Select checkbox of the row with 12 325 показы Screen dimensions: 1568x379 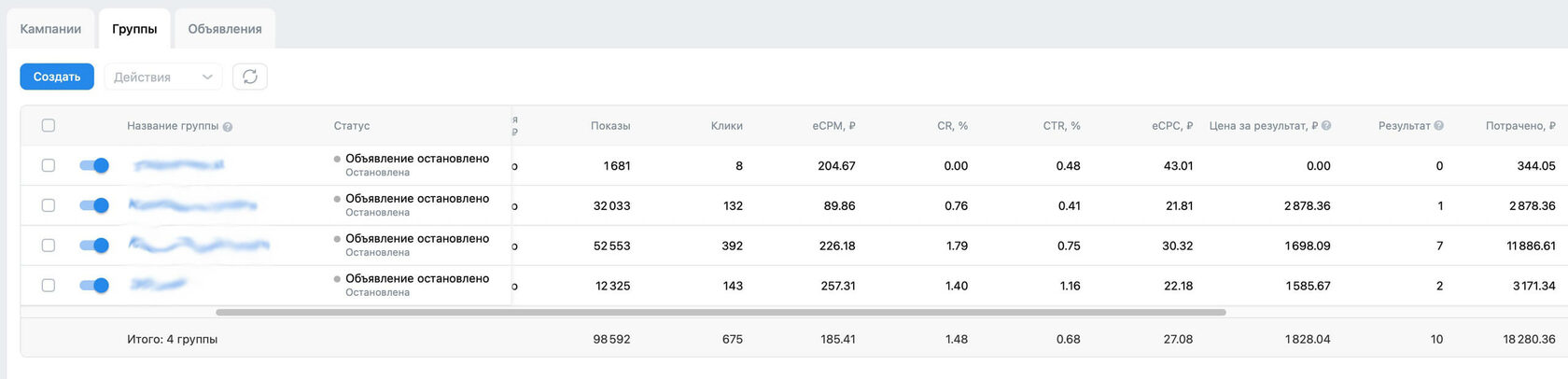click(49, 286)
